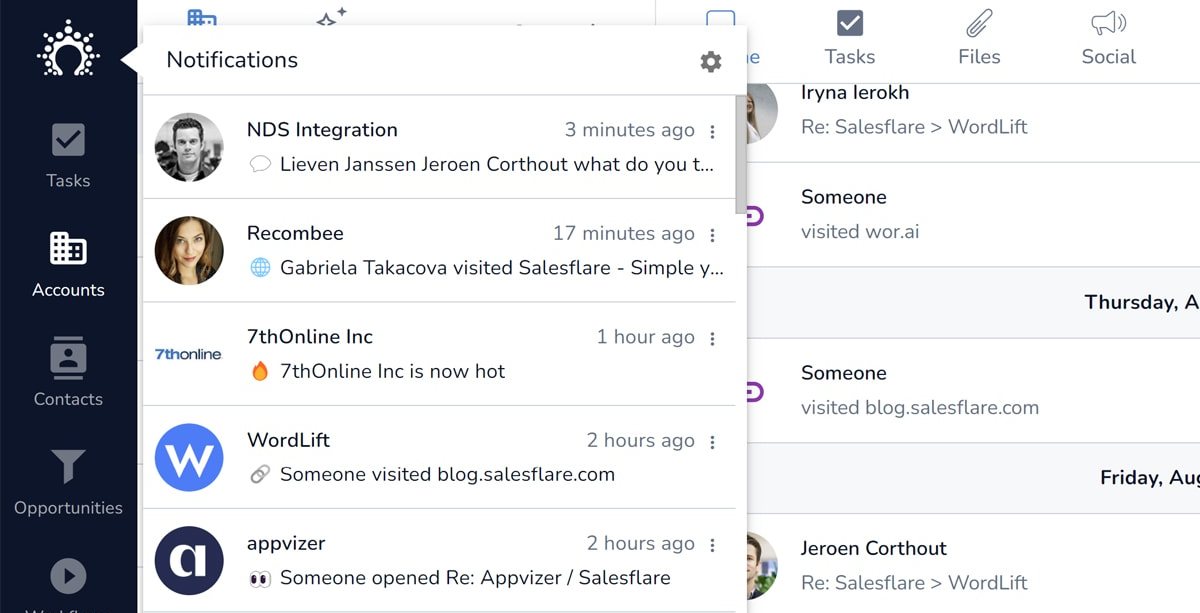The width and height of the screenshot is (1200, 613).
Task: Click '17 minutes ago' timestamp
Action: click(624, 233)
